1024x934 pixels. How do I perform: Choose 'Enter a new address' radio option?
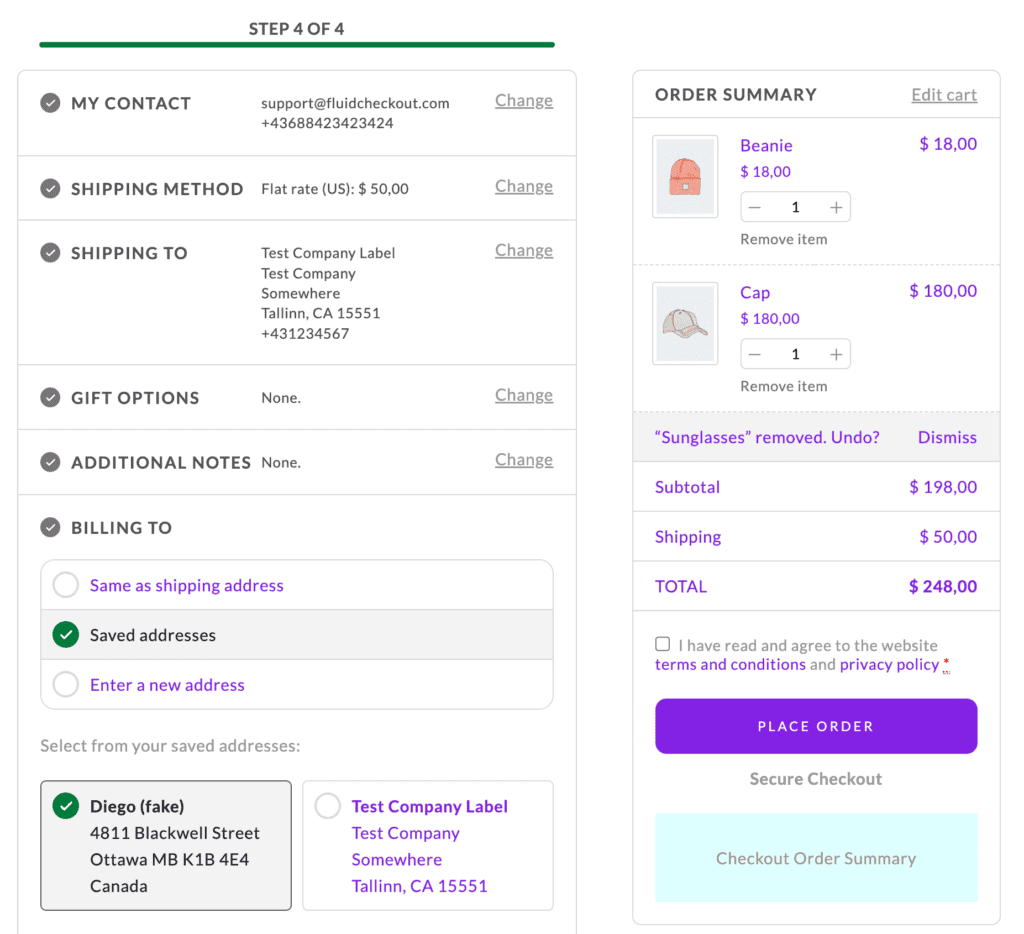(x=66, y=685)
